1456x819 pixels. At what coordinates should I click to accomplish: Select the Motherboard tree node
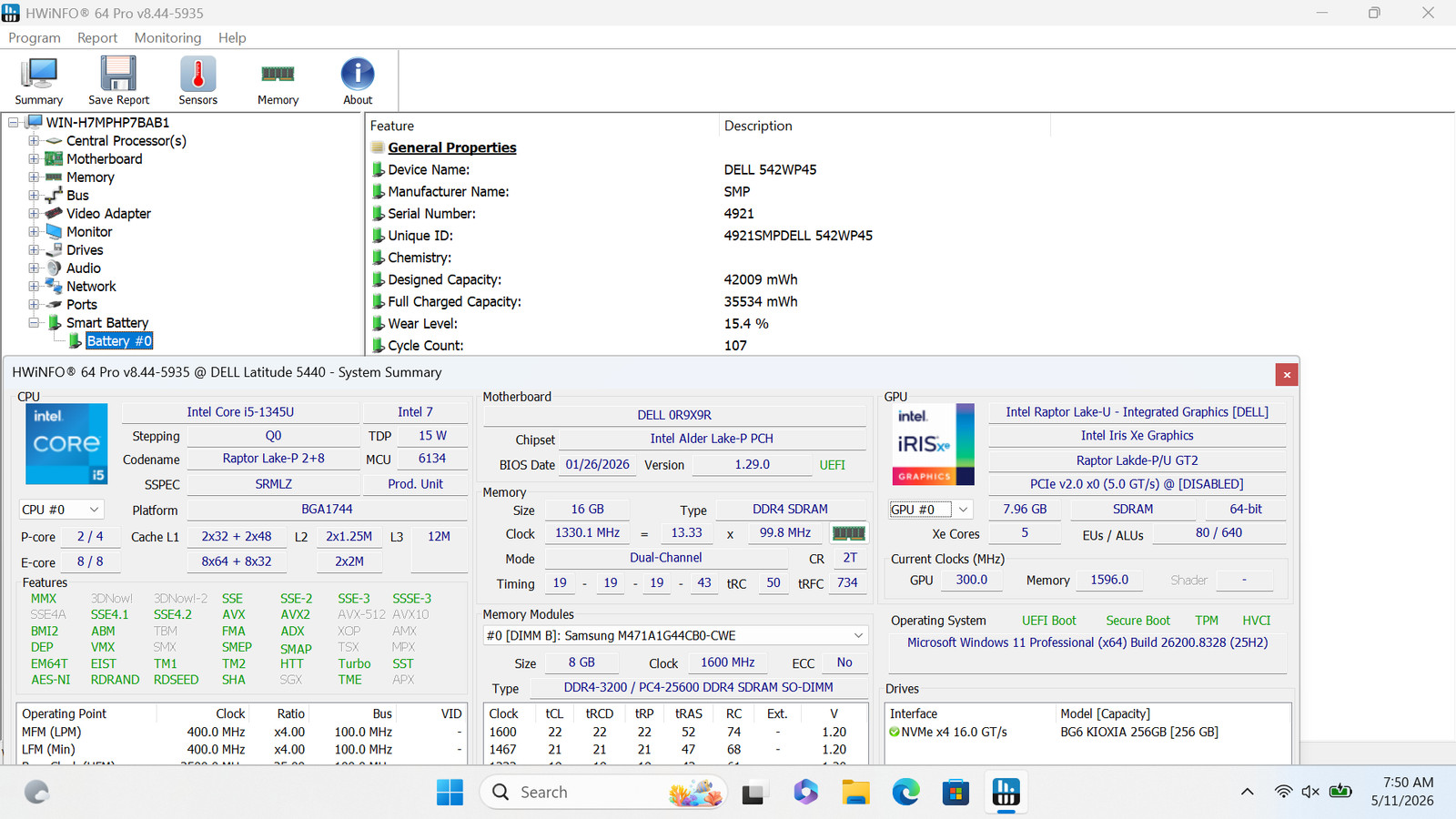104,159
